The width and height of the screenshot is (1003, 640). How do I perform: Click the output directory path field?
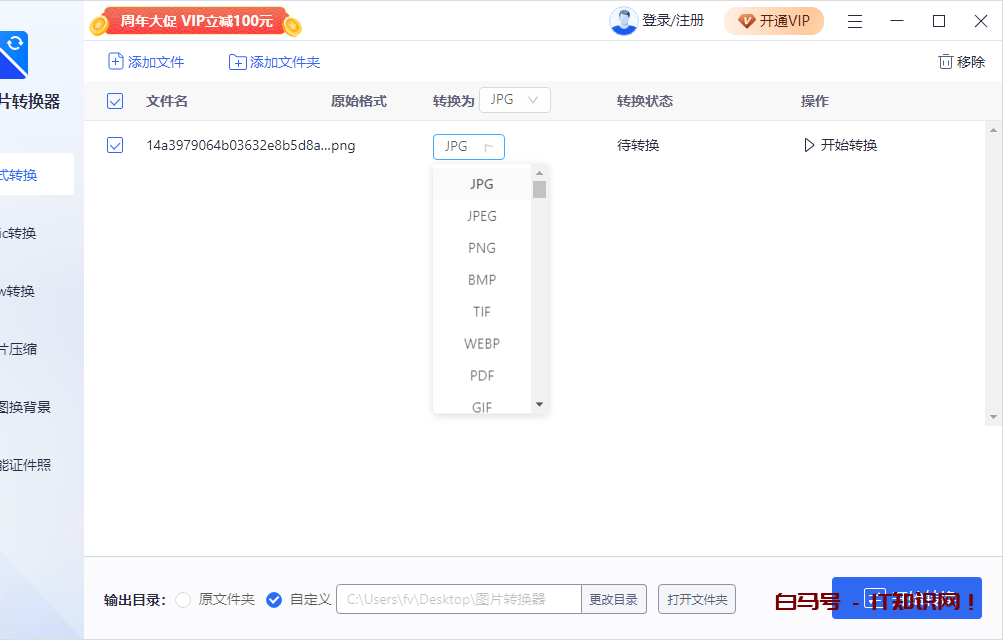[459, 600]
